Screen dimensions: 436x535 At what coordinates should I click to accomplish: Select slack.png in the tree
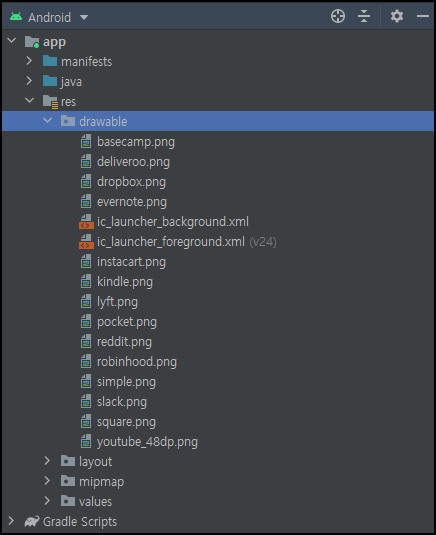(122, 402)
